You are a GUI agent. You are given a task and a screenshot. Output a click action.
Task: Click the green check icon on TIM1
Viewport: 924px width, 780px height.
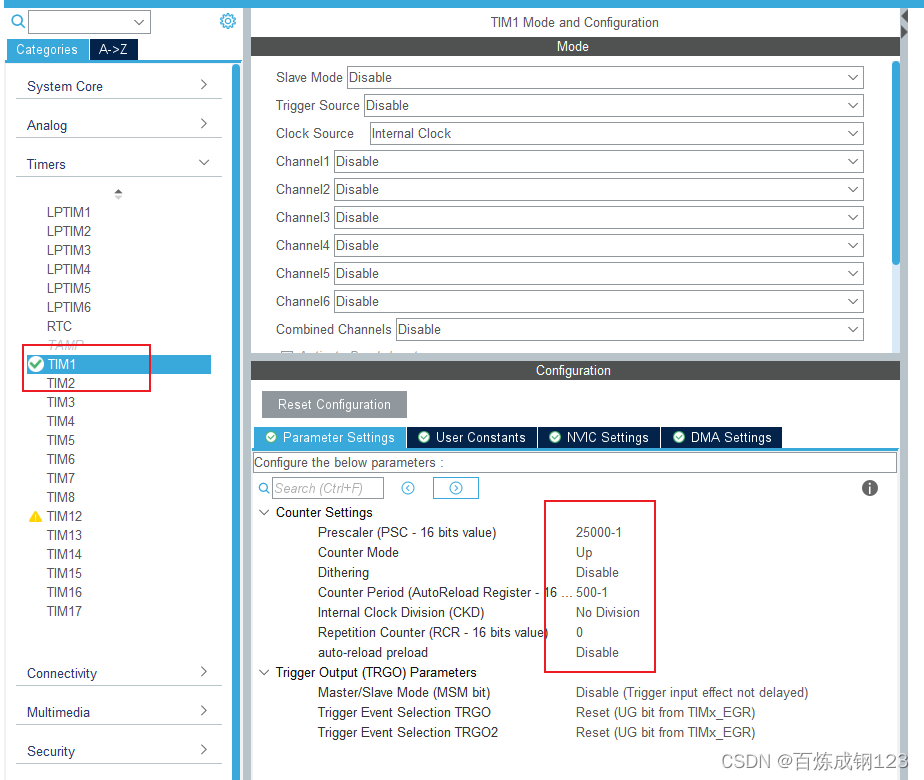(38, 364)
